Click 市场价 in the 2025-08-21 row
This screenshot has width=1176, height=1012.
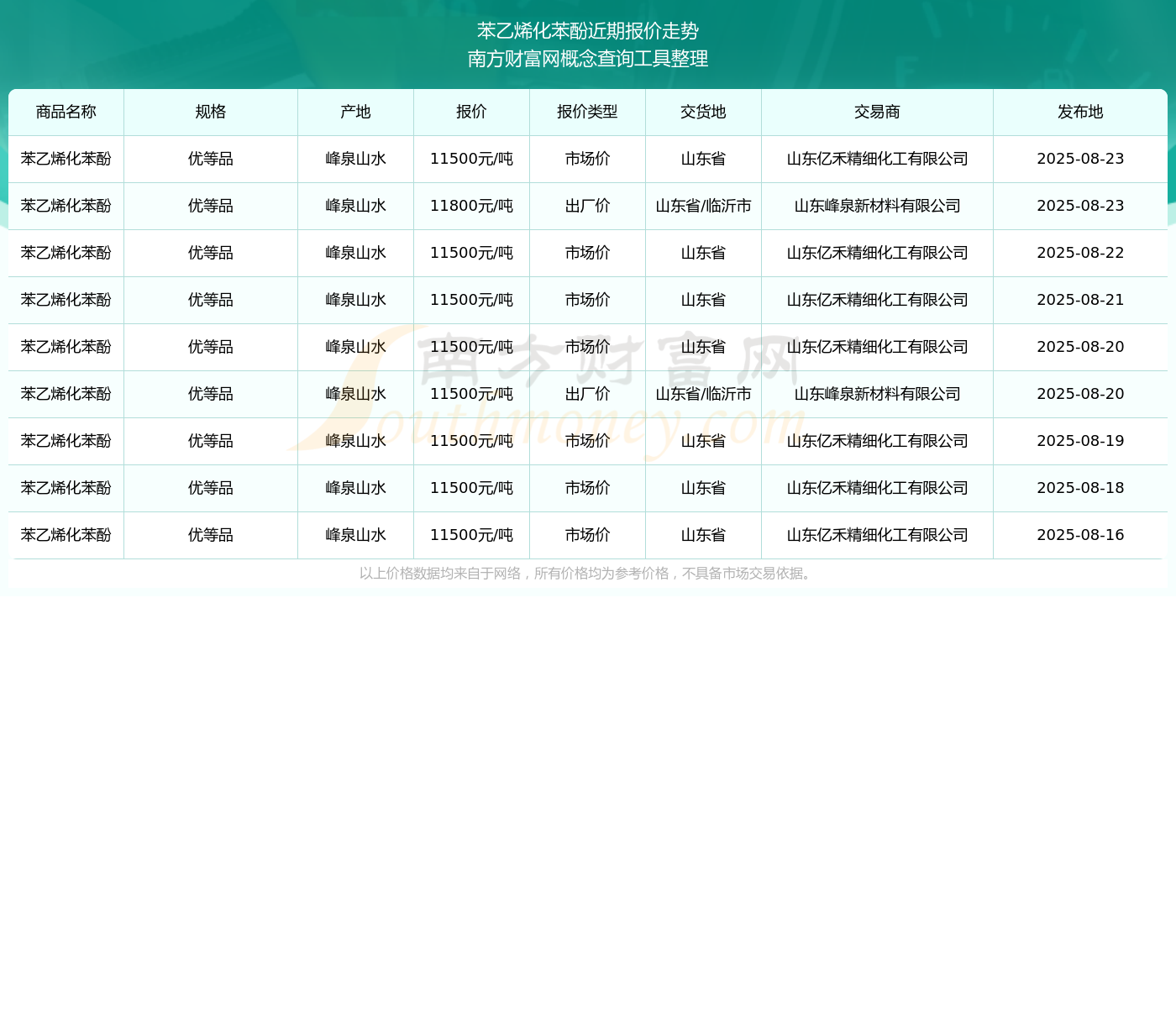click(x=587, y=300)
